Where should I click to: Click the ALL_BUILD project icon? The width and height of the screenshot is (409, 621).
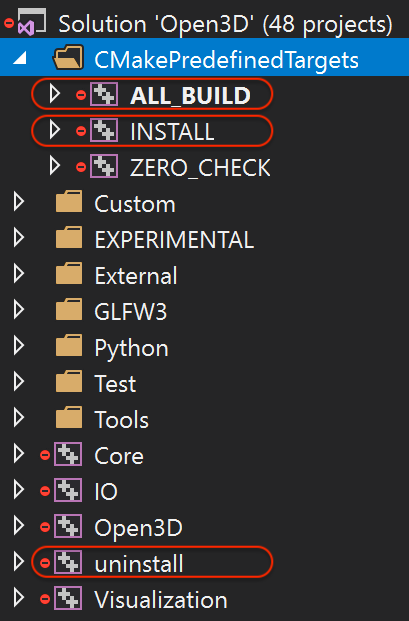pyautogui.click(x=104, y=95)
